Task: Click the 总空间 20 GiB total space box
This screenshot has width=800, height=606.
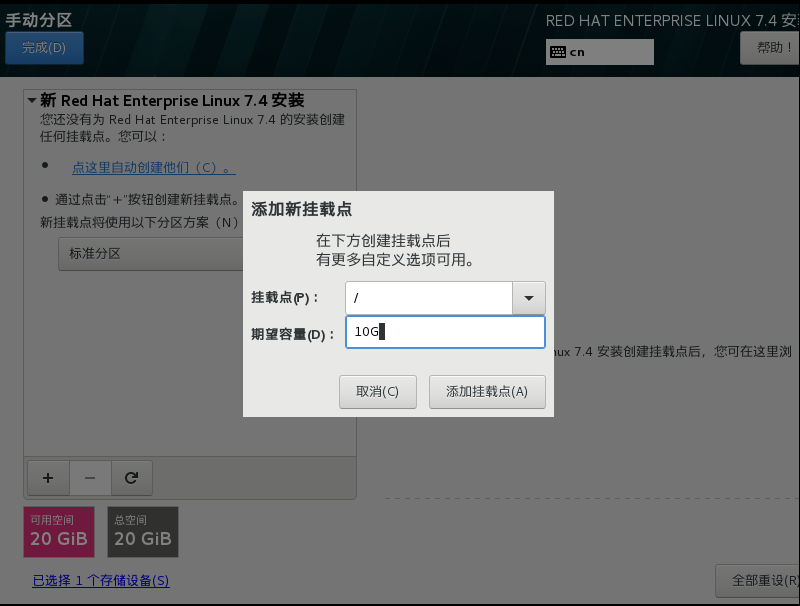Action: point(143,532)
